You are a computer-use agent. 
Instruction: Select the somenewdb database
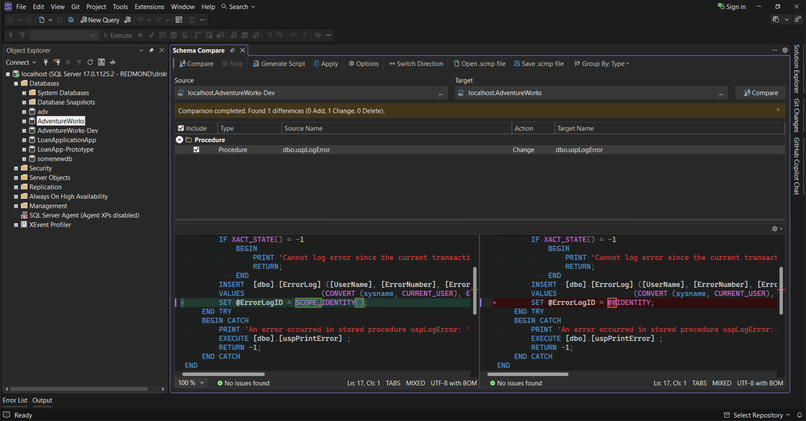coord(54,159)
